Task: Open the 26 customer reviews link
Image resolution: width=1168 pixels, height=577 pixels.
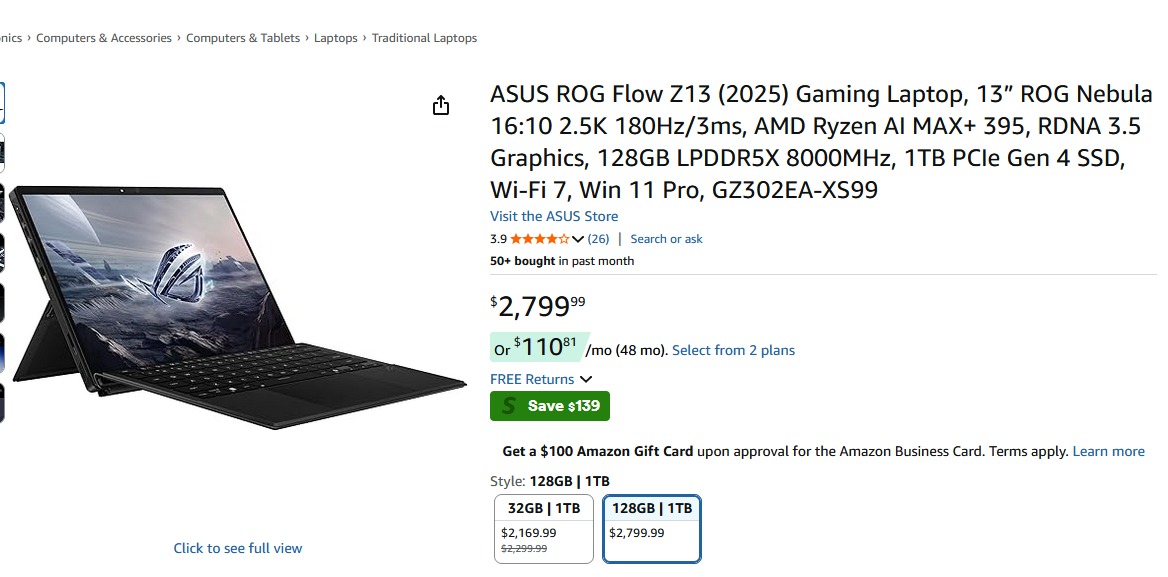Action: 598,239
